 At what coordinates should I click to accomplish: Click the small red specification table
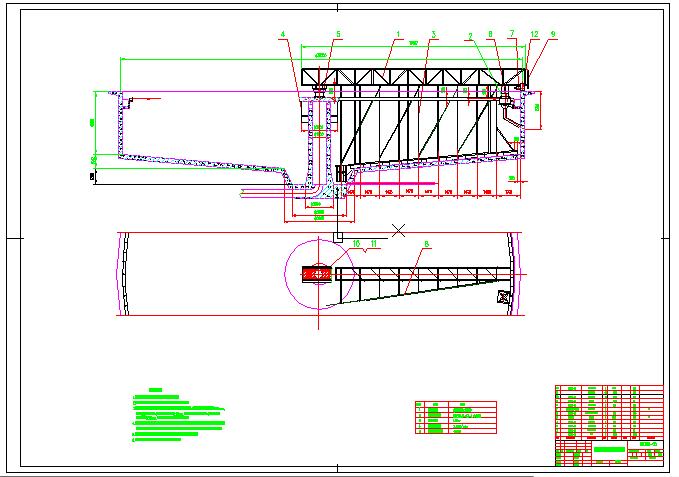(456, 418)
